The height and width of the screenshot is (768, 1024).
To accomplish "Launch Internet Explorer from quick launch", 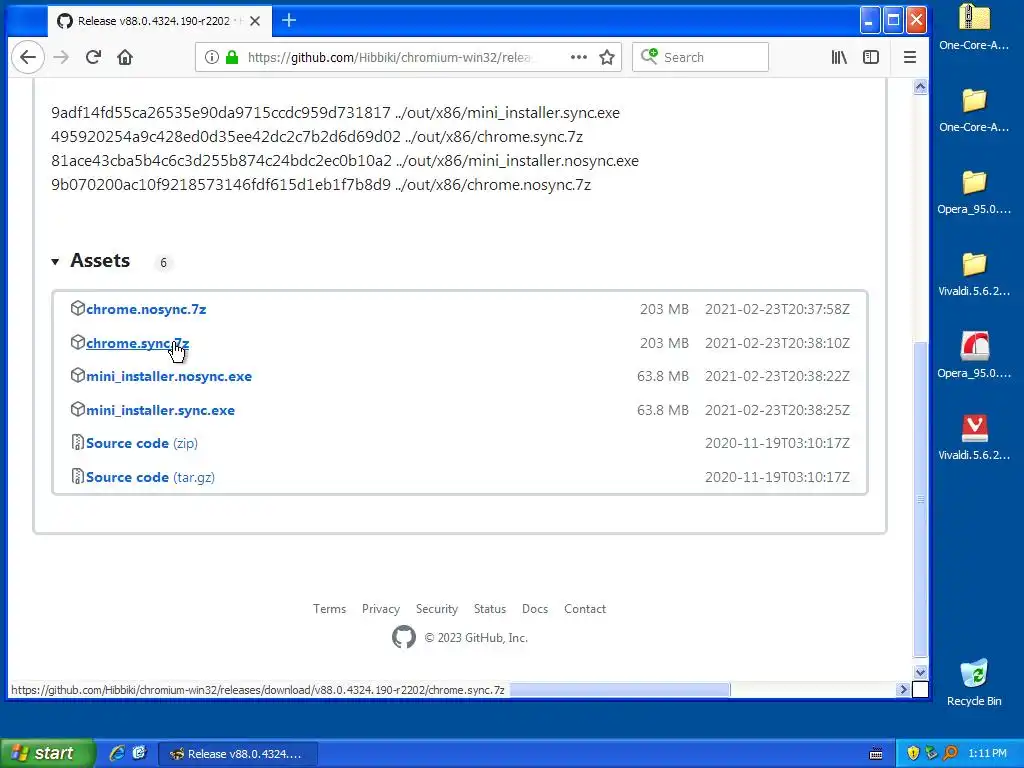I will coord(118,753).
